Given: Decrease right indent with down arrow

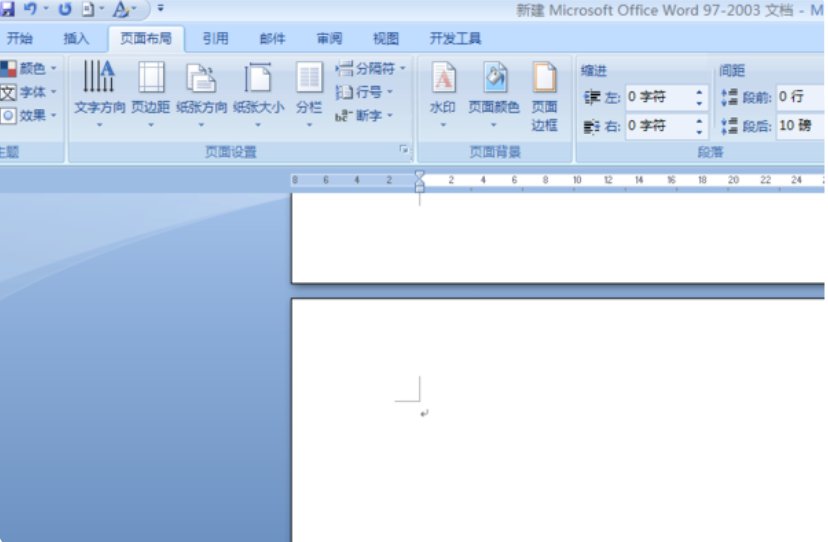Looking at the screenshot, I should pyautogui.click(x=699, y=133).
